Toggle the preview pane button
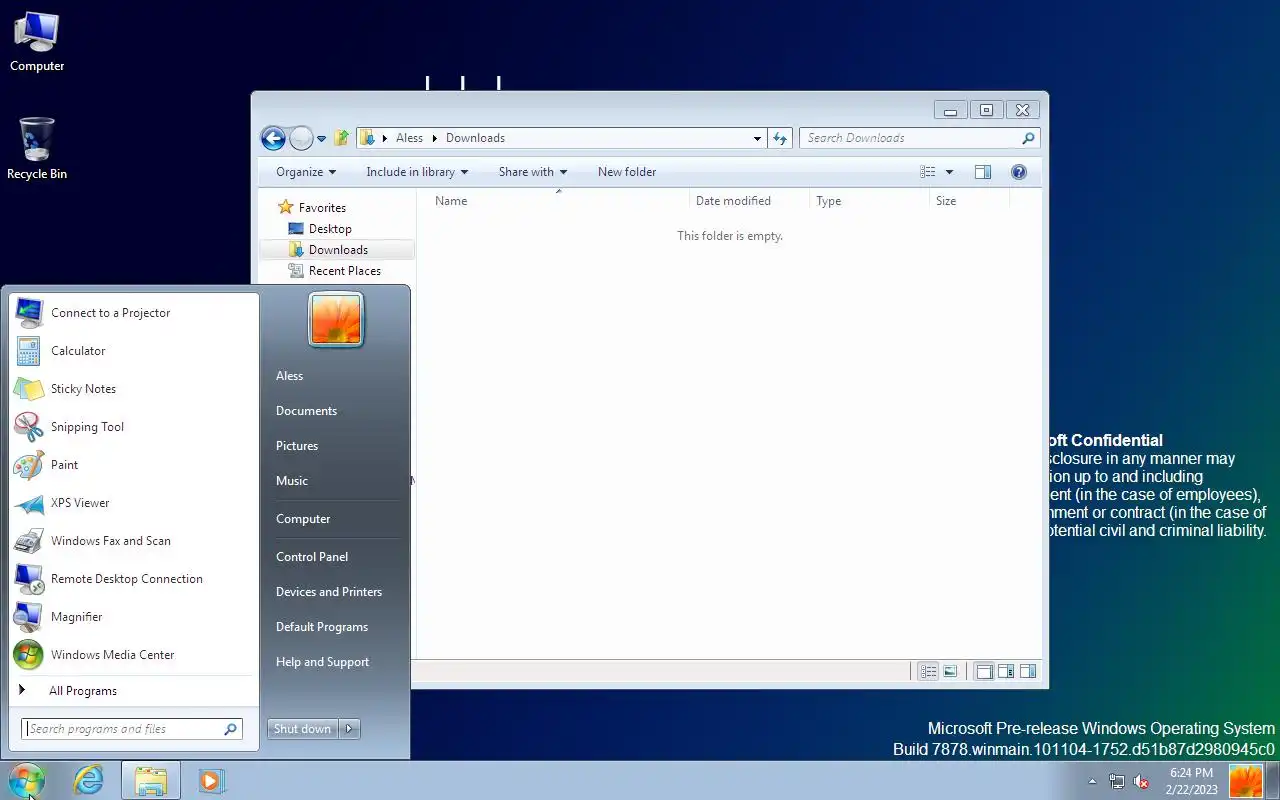The image size is (1280, 800). coord(983,172)
